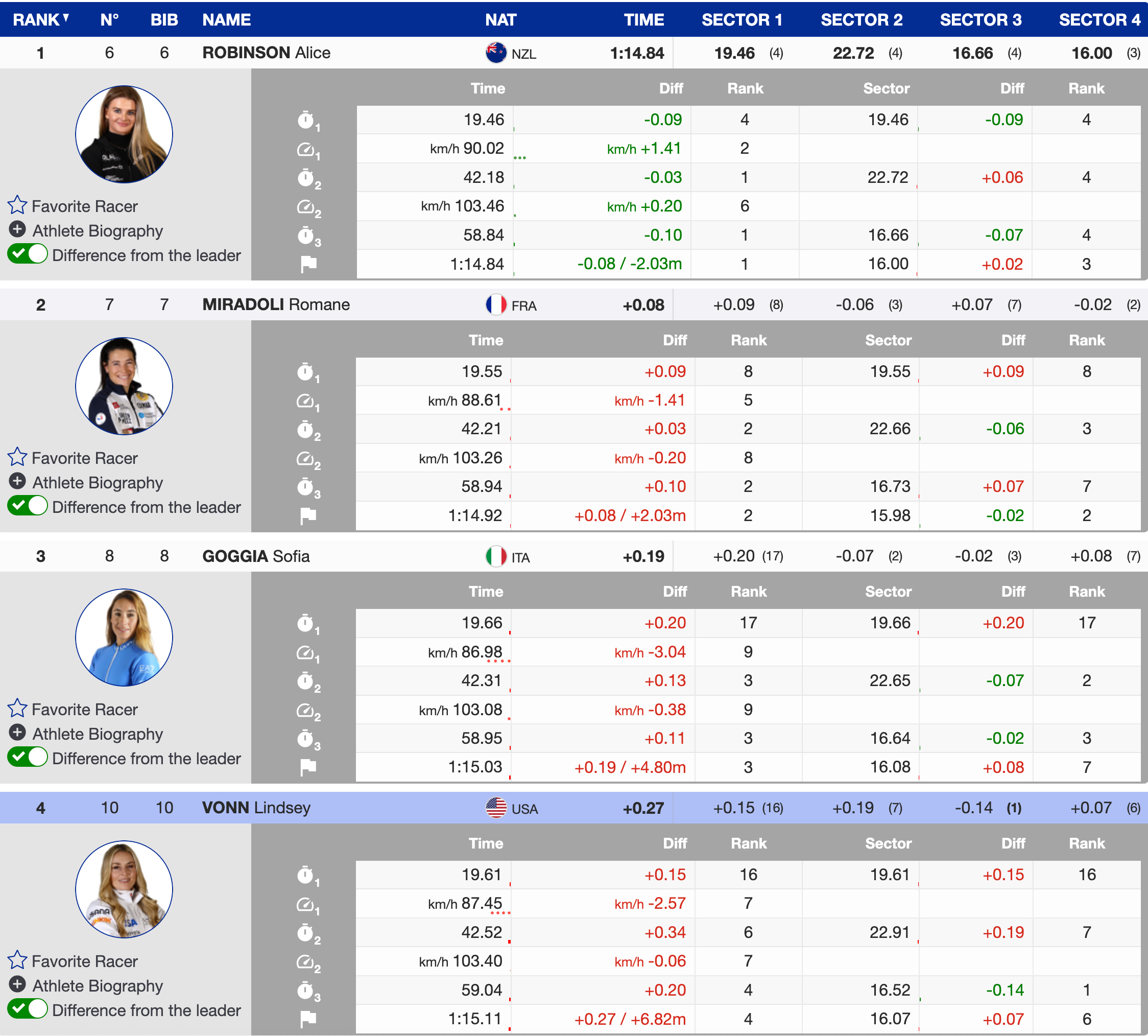Click the third stopwatch icon in Goggia's table

tap(306, 738)
